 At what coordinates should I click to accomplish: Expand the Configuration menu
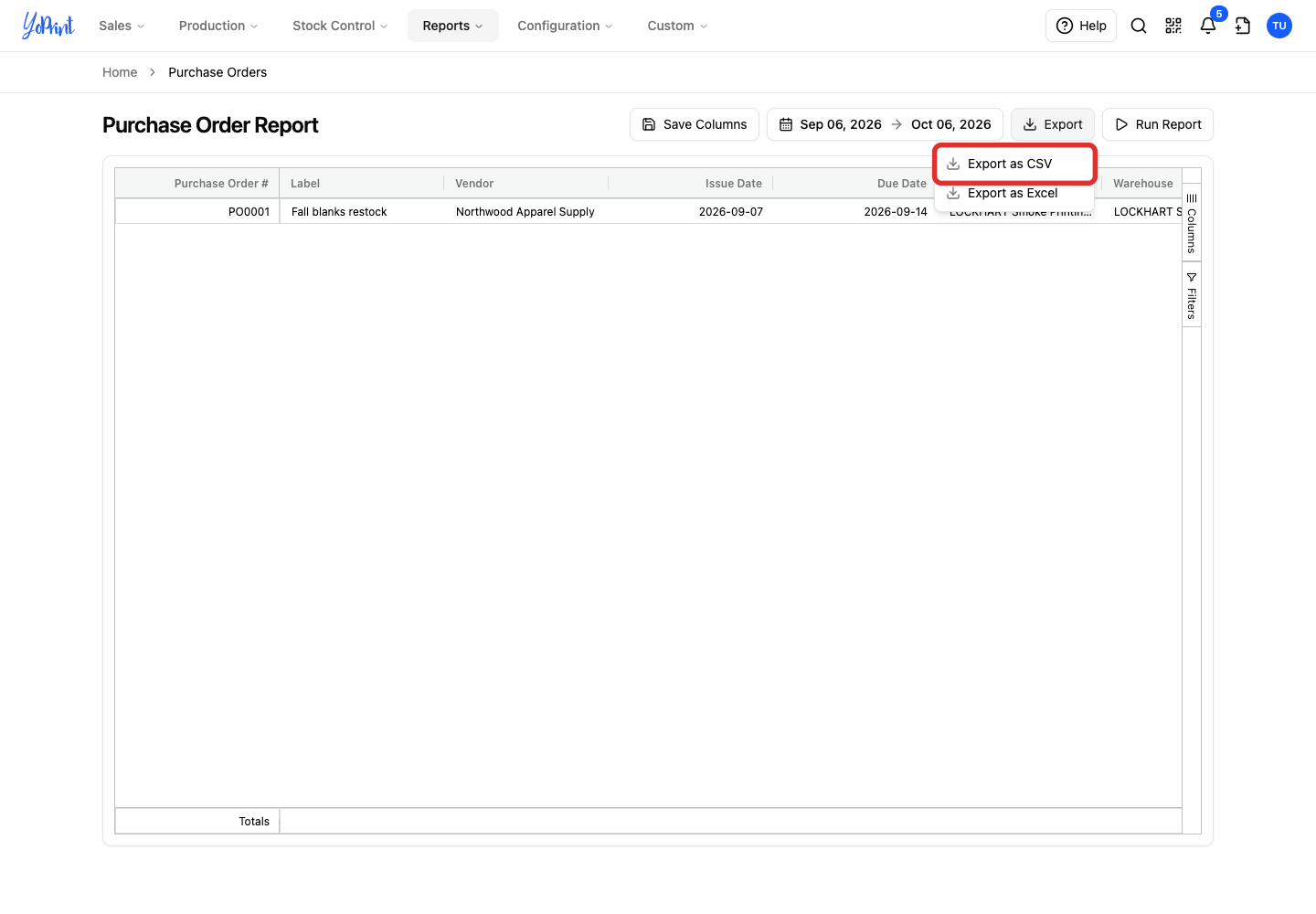click(x=565, y=26)
